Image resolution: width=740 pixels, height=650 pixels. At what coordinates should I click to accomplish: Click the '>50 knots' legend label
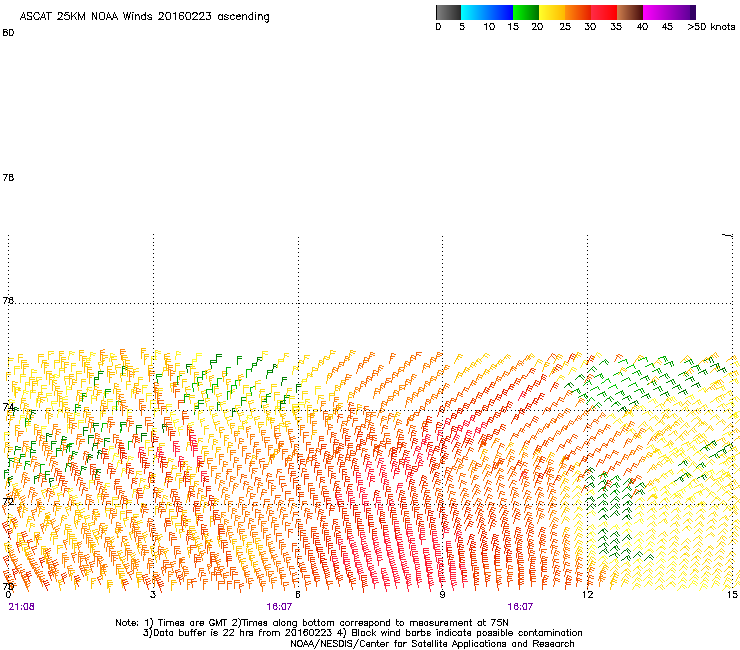pos(711,27)
